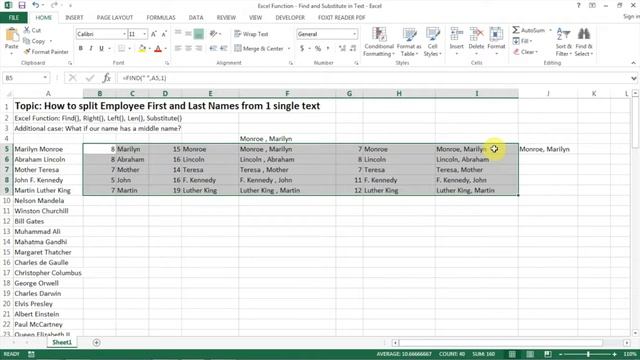640x360 pixels.
Task: Toggle bold formatting
Action: coord(81,49)
